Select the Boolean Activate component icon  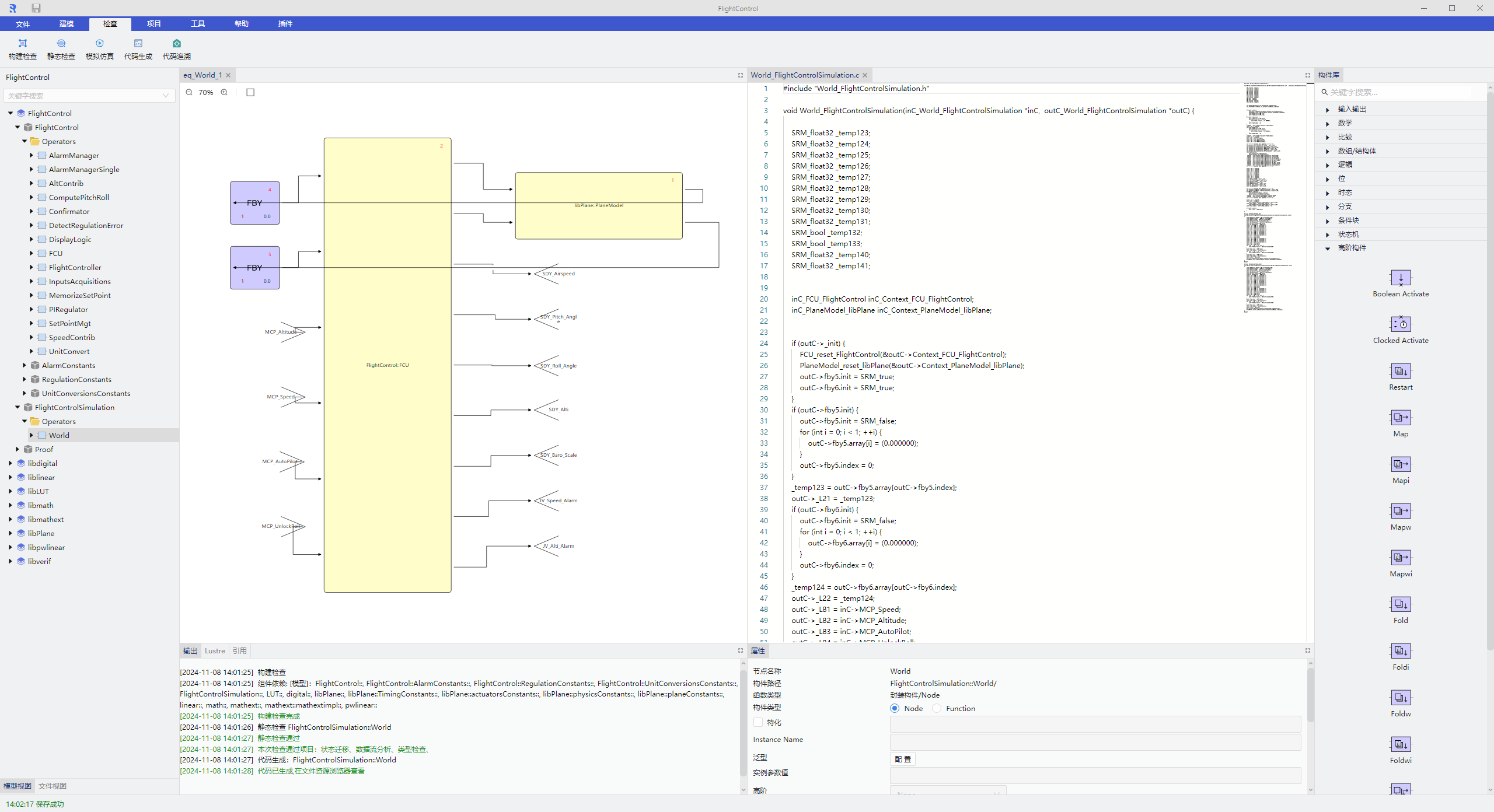(x=1401, y=278)
